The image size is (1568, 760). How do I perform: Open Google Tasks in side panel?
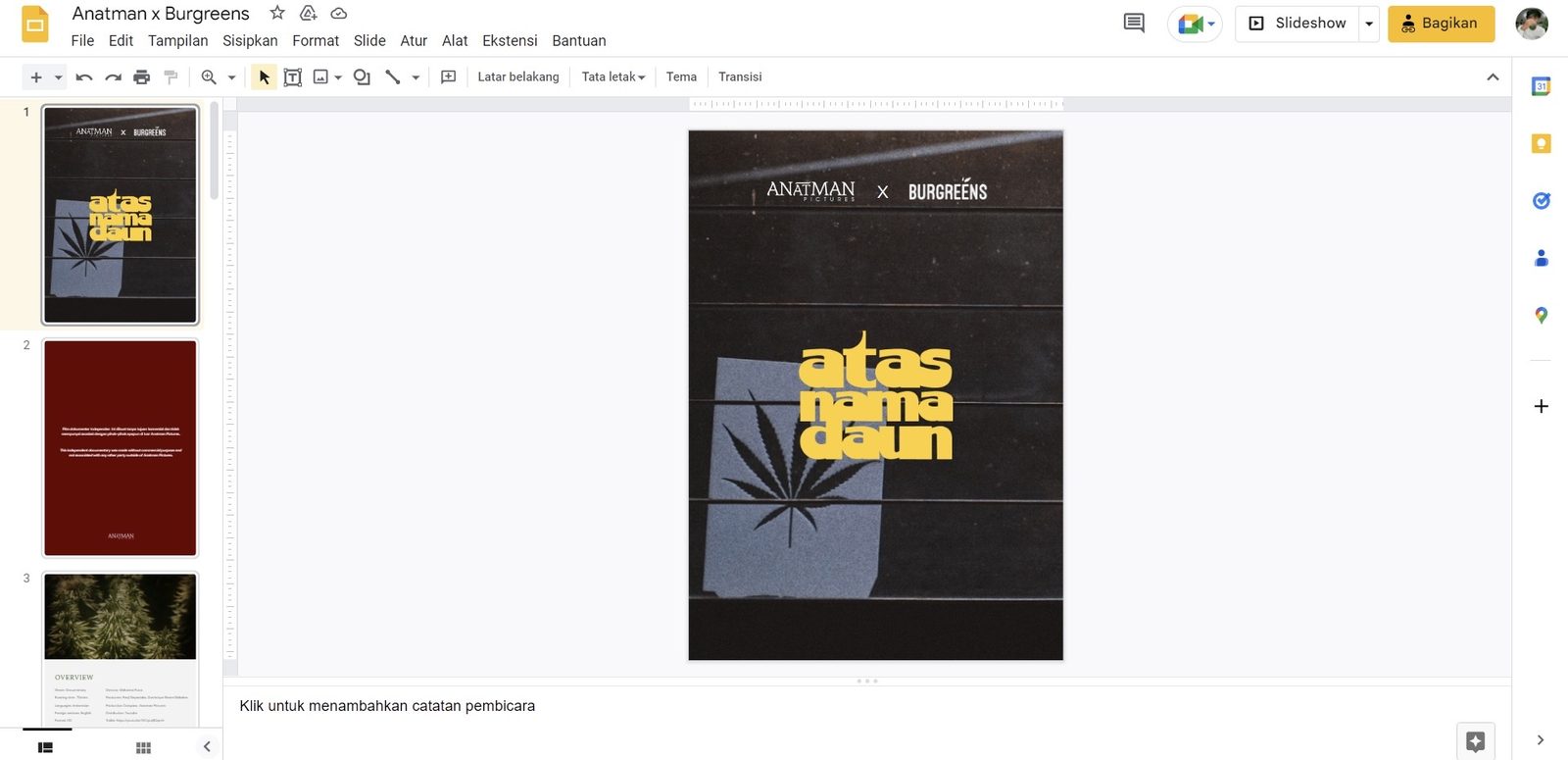click(1542, 201)
